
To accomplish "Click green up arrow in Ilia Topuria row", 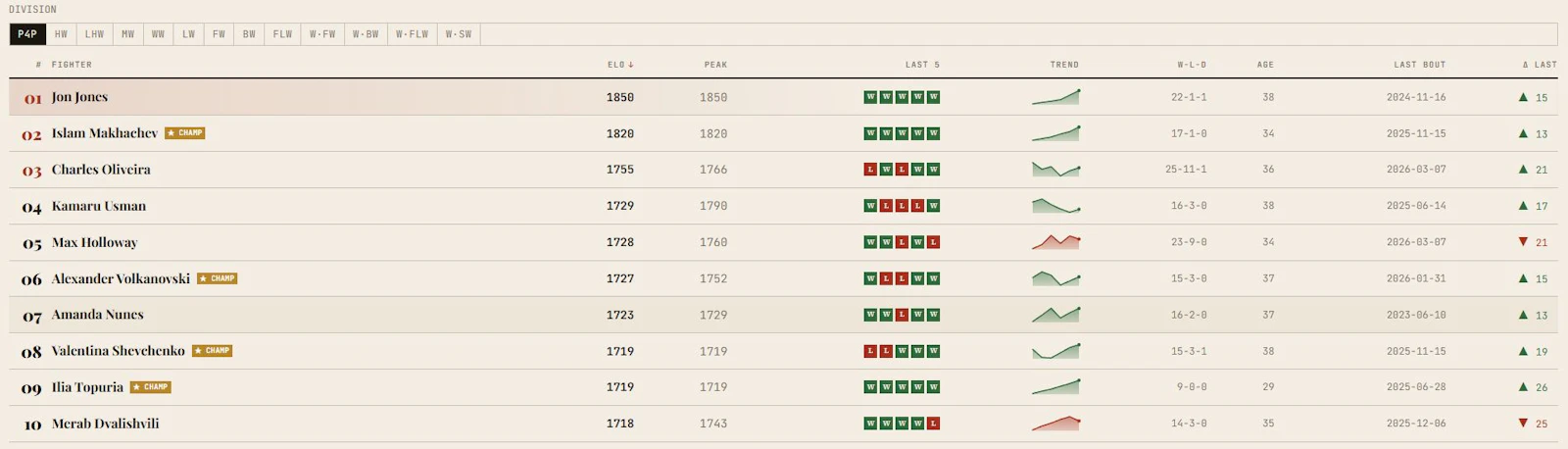I will (1523, 387).
